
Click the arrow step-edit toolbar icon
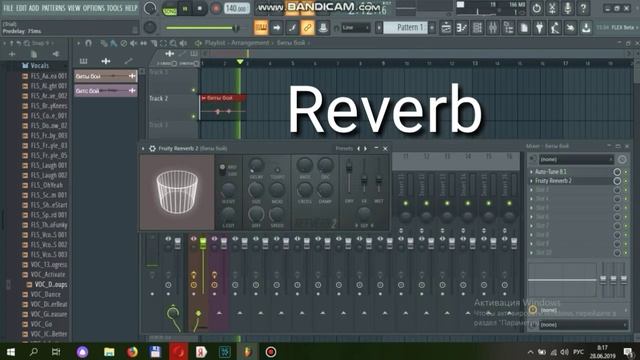[276, 28]
